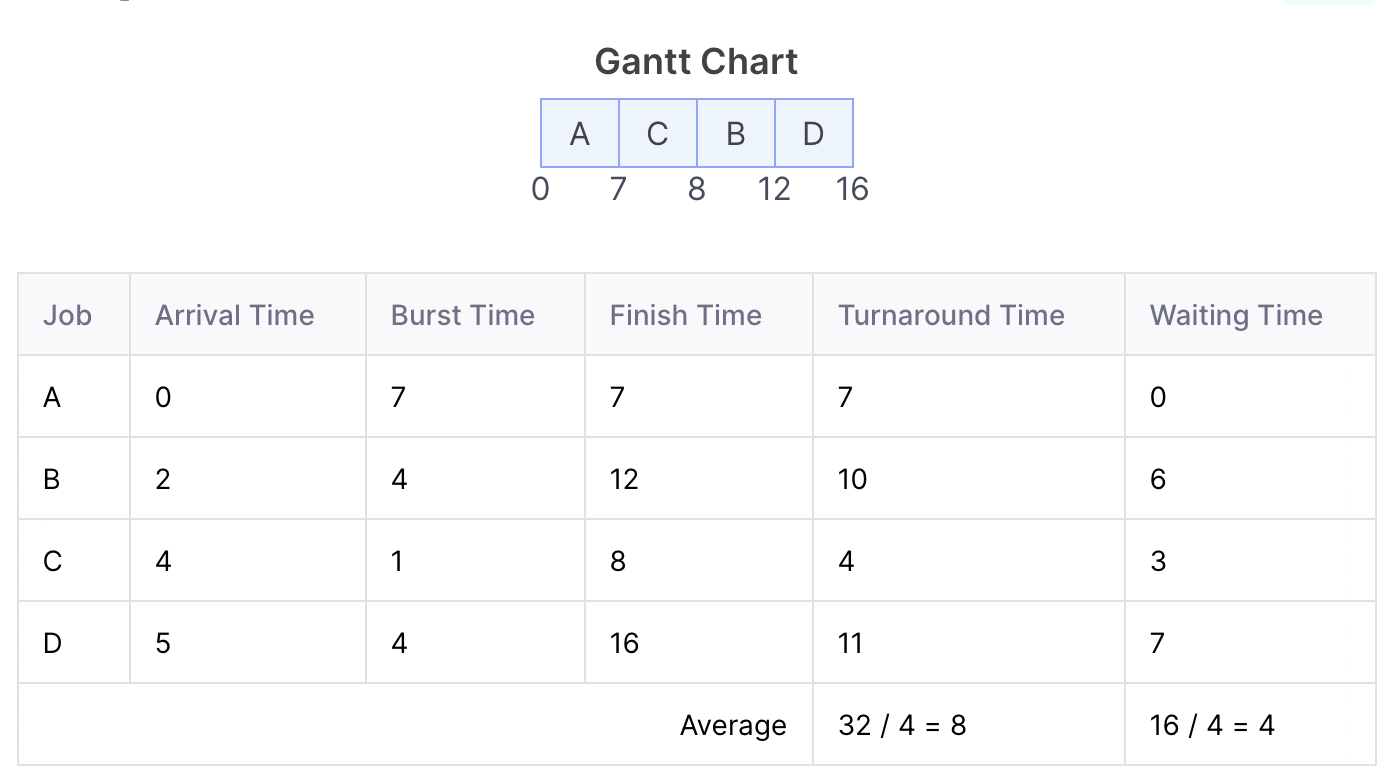Select job B's Finish Time cell 12
This screenshot has height=784, width=1398.
coord(699,479)
